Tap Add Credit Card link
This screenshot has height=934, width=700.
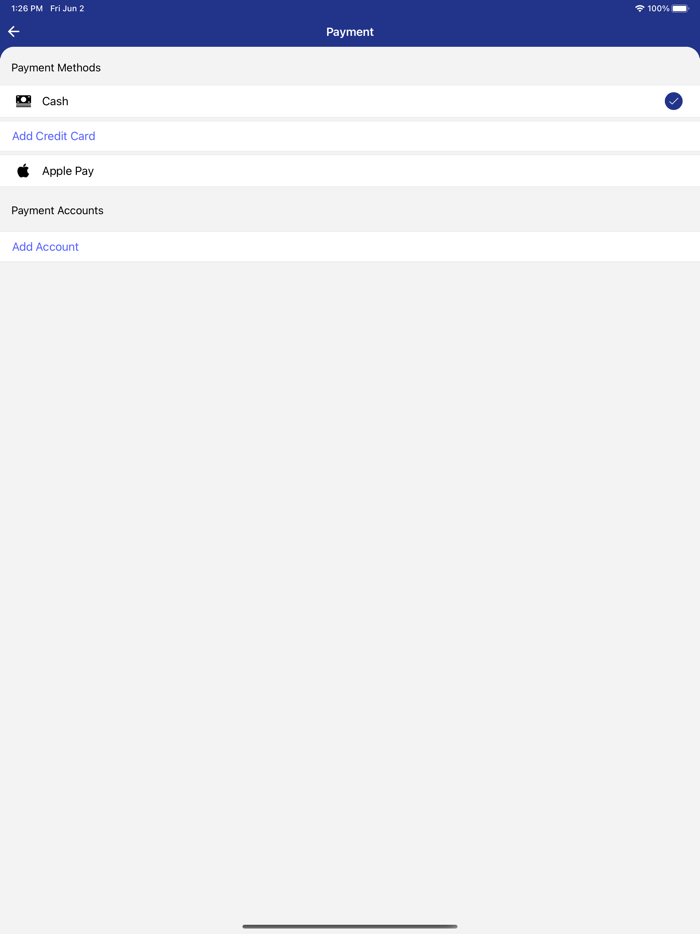(54, 136)
